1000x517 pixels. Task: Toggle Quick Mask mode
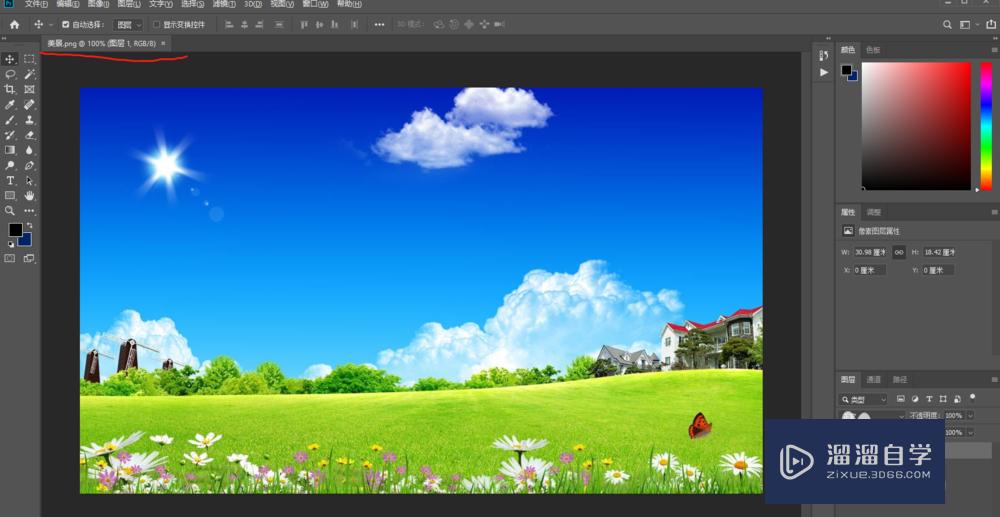tap(10, 258)
